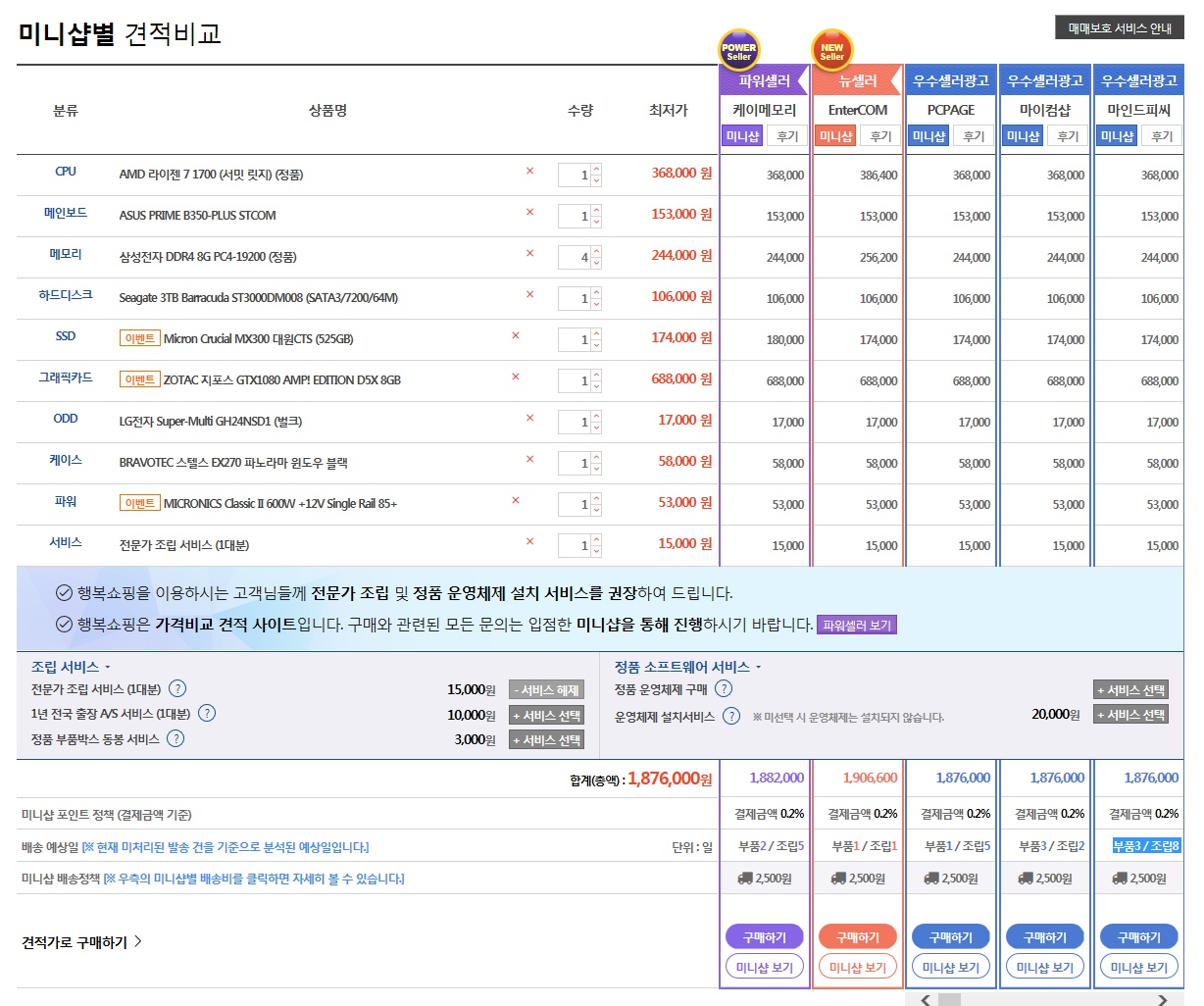The width and height of the screenshot is (1204, 1006).
Task: Click the highlighted 부품3 / 조립8 text
Action: (x=1146, y=845)
